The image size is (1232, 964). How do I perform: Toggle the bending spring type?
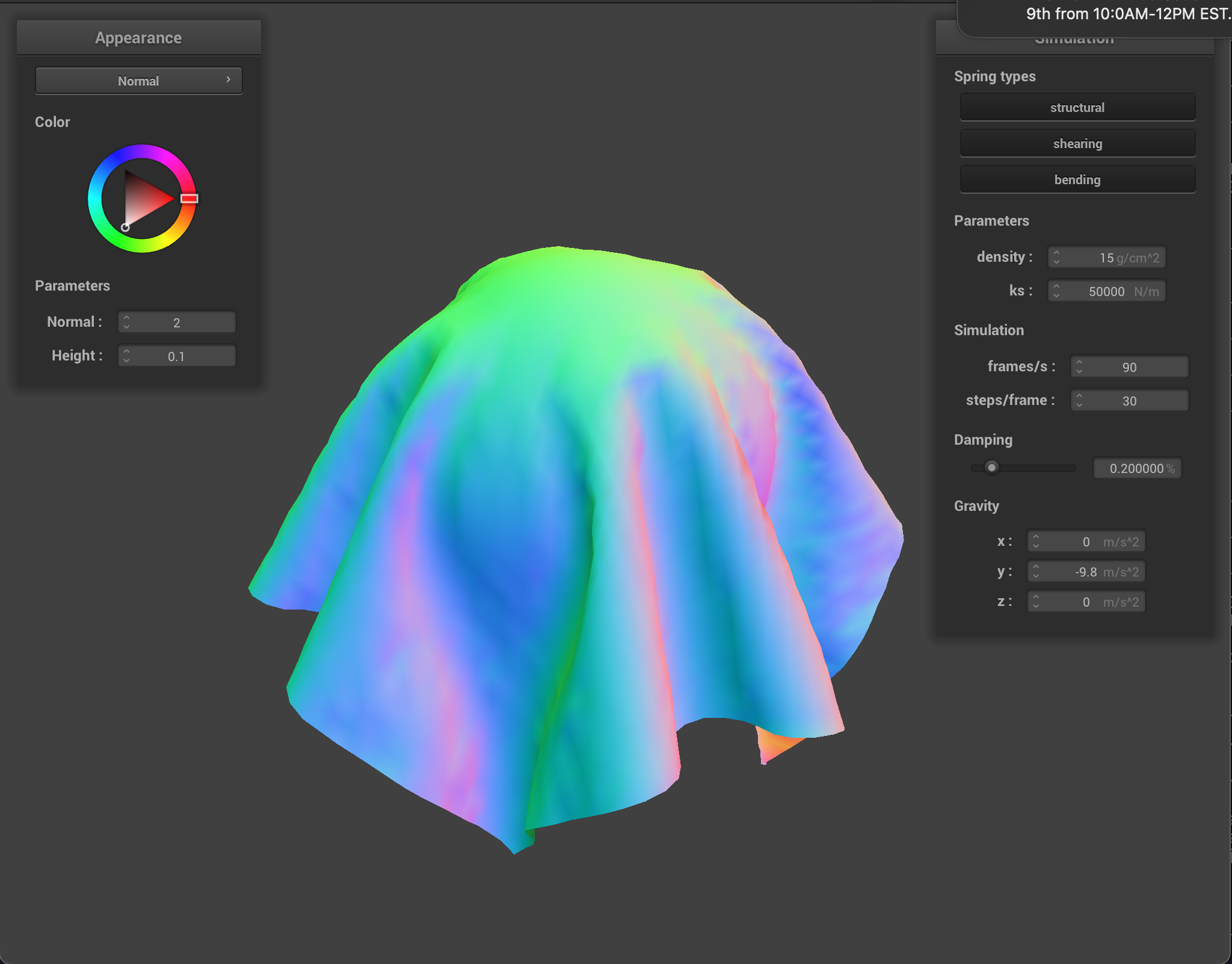pos(1077,180)
